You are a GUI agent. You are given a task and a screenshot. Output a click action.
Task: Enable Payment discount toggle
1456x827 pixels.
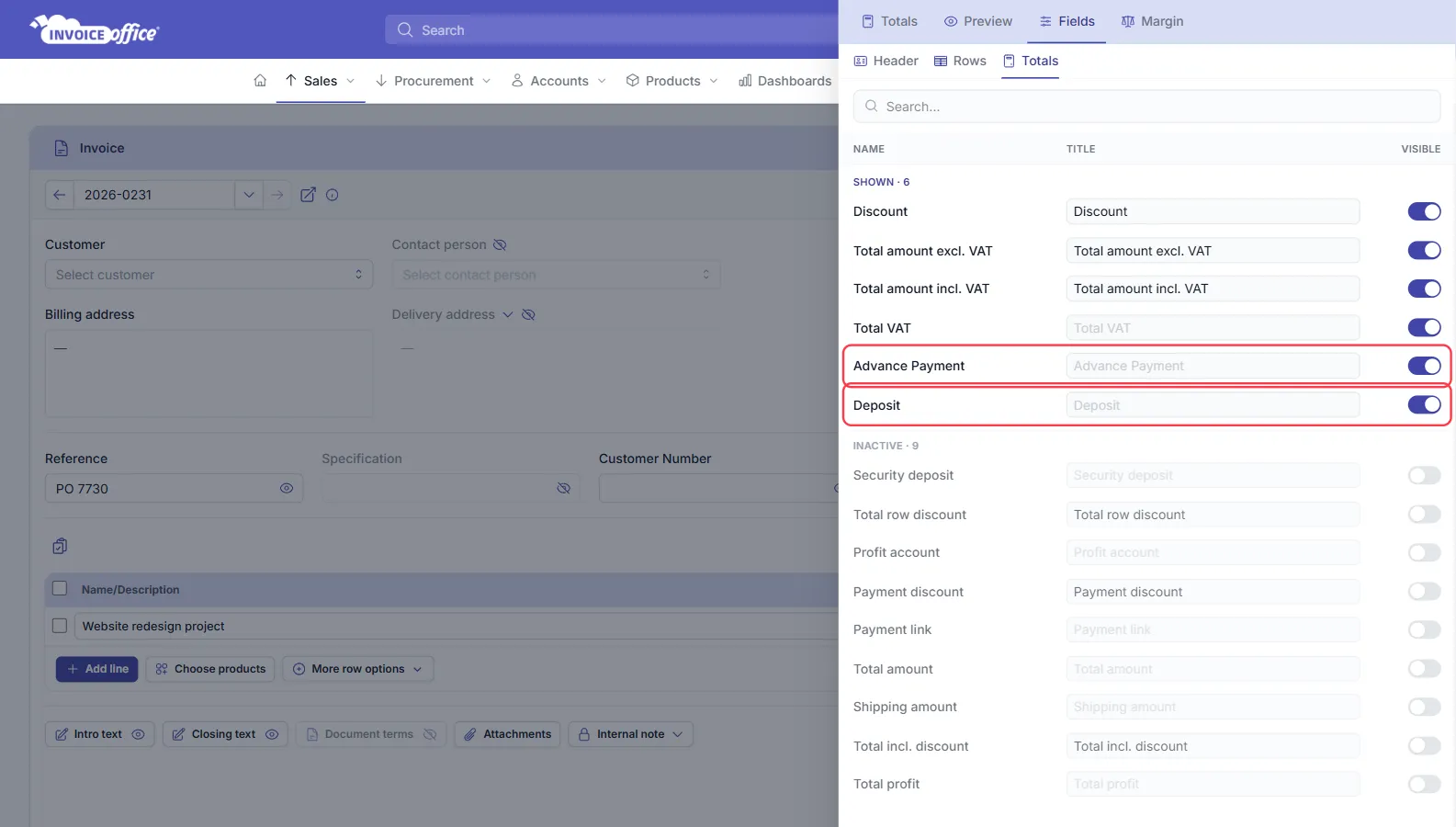[x=1424, y=591]
